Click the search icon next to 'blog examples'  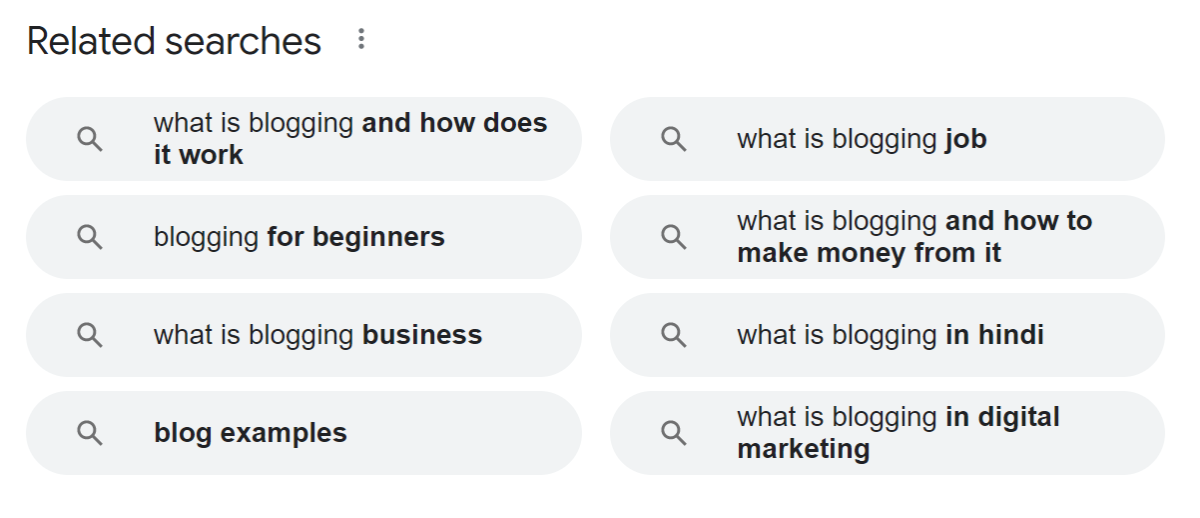pyautogui.click(x=90, y=433)
